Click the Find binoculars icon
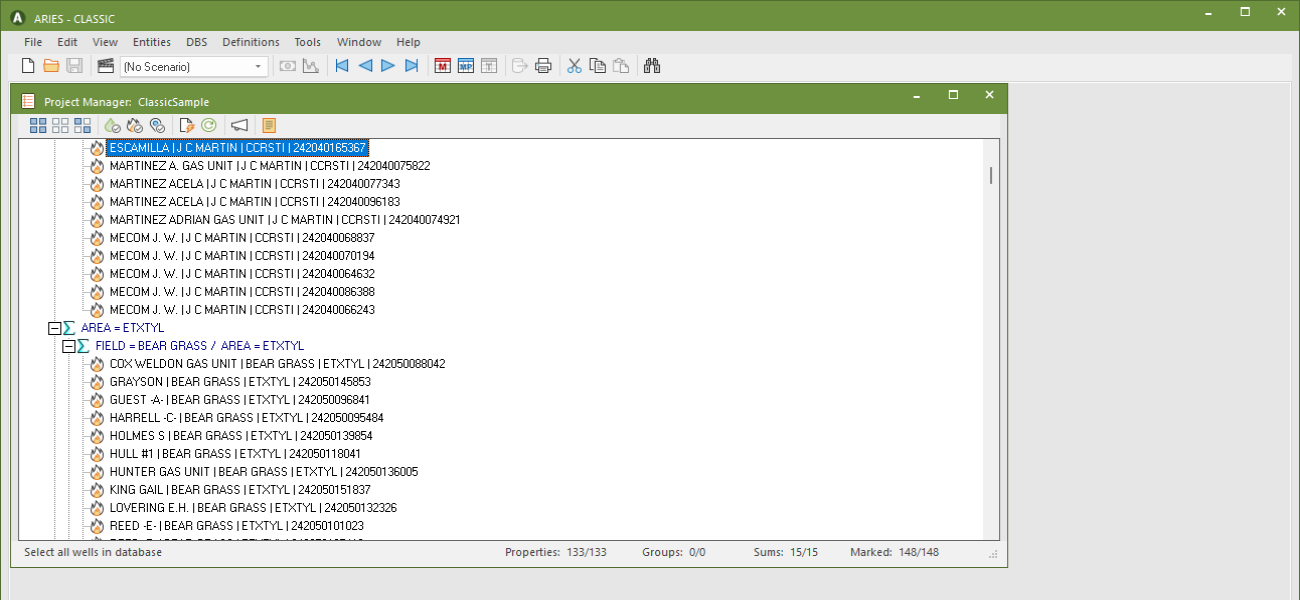1300x600 pixels. [652, 66]
